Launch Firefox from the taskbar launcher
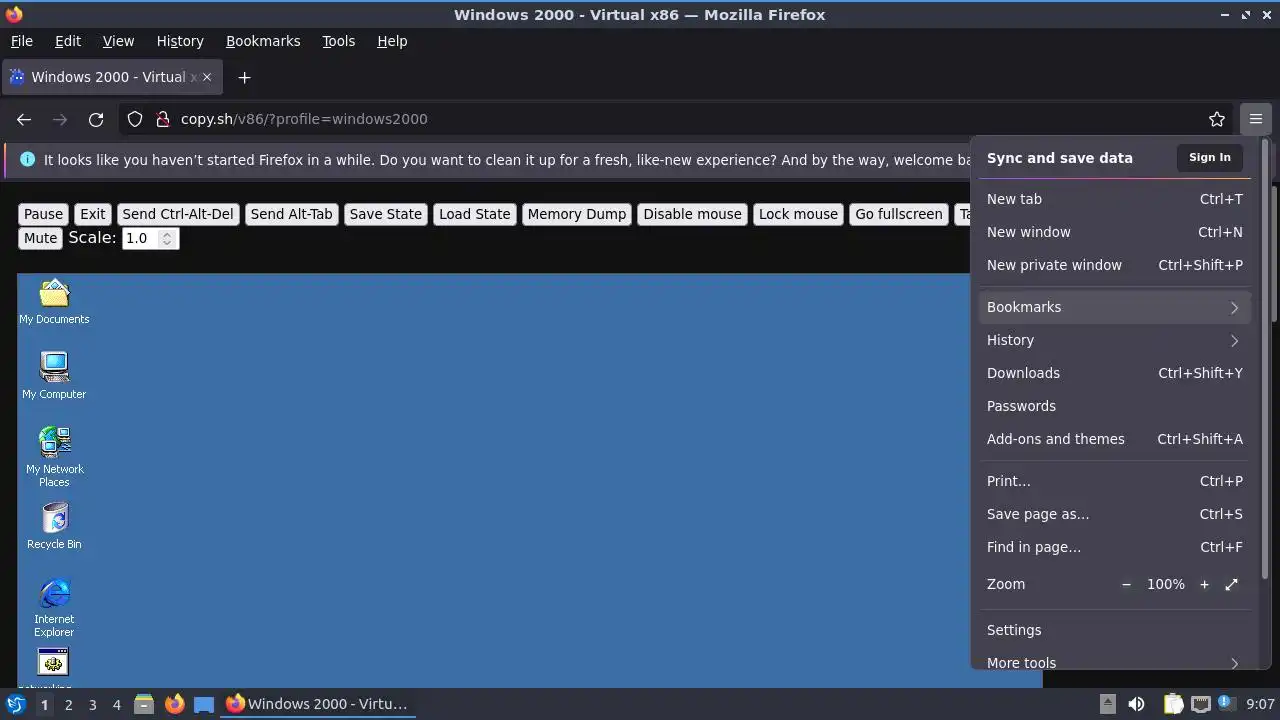This screenshot has height=720, width=1280. click(x=174, y=704)
